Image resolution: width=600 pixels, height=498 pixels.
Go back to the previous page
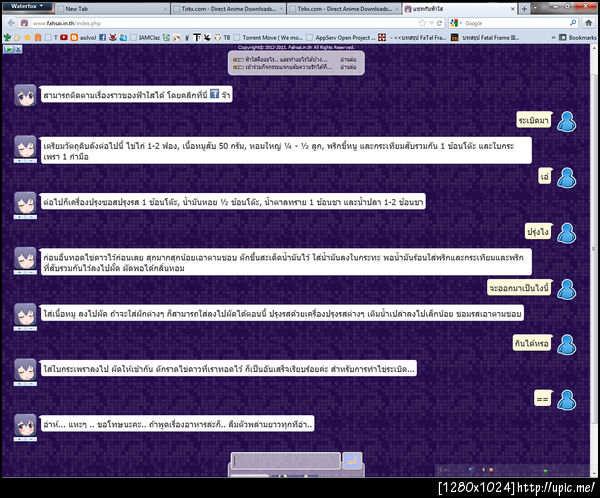11,23
